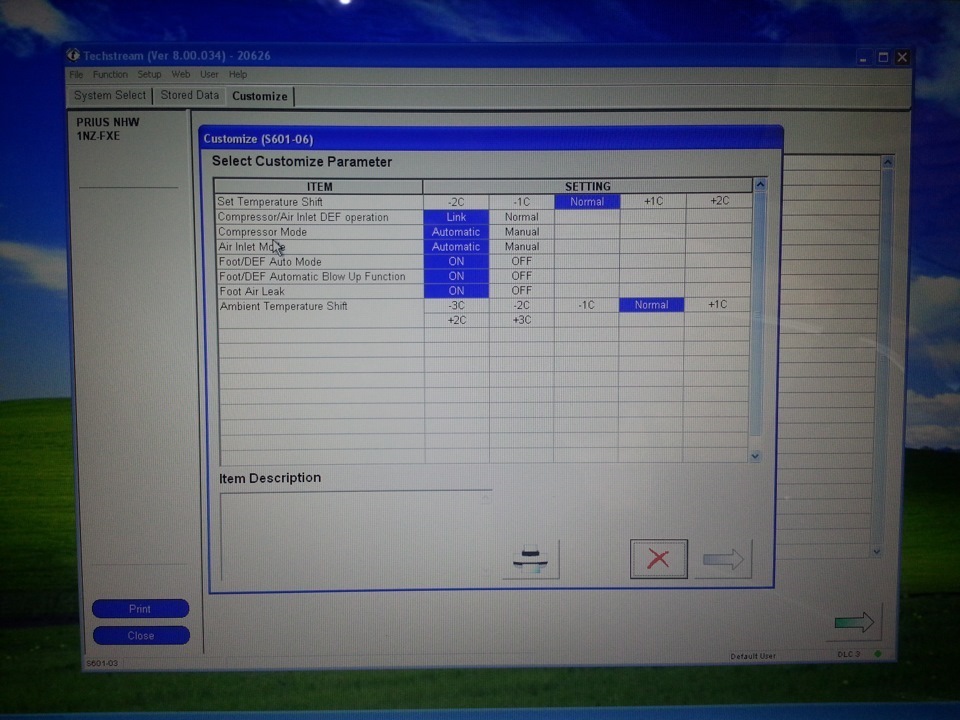Open the Setup menu
The image size is (960, 720).
(149, 75)
